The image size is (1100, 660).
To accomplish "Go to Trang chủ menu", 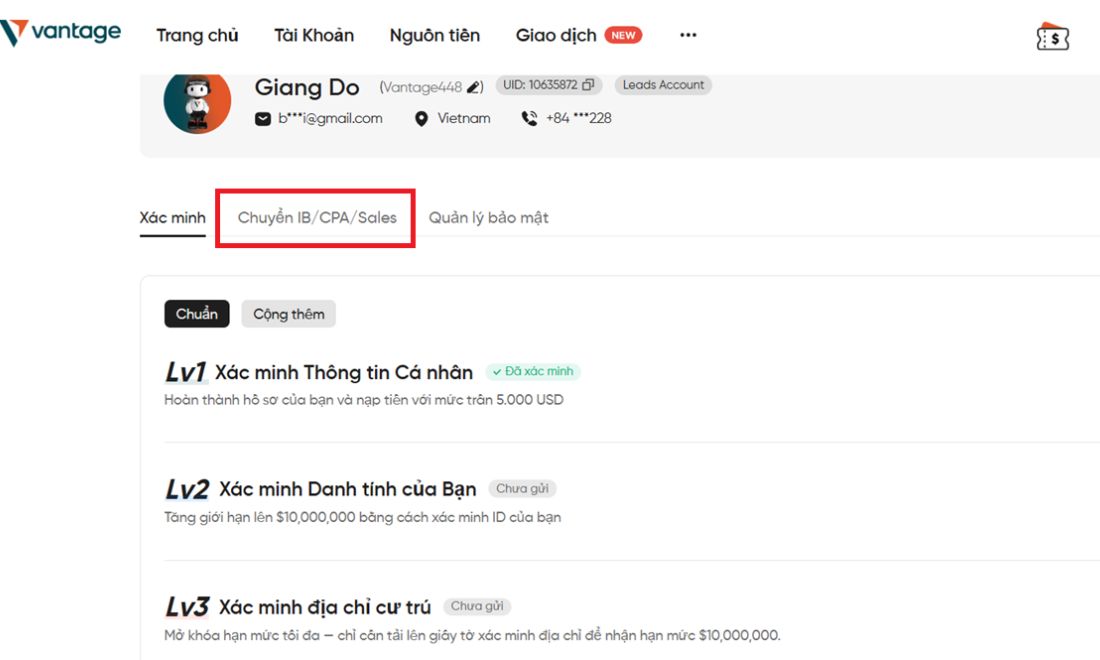I will (197, 35).
